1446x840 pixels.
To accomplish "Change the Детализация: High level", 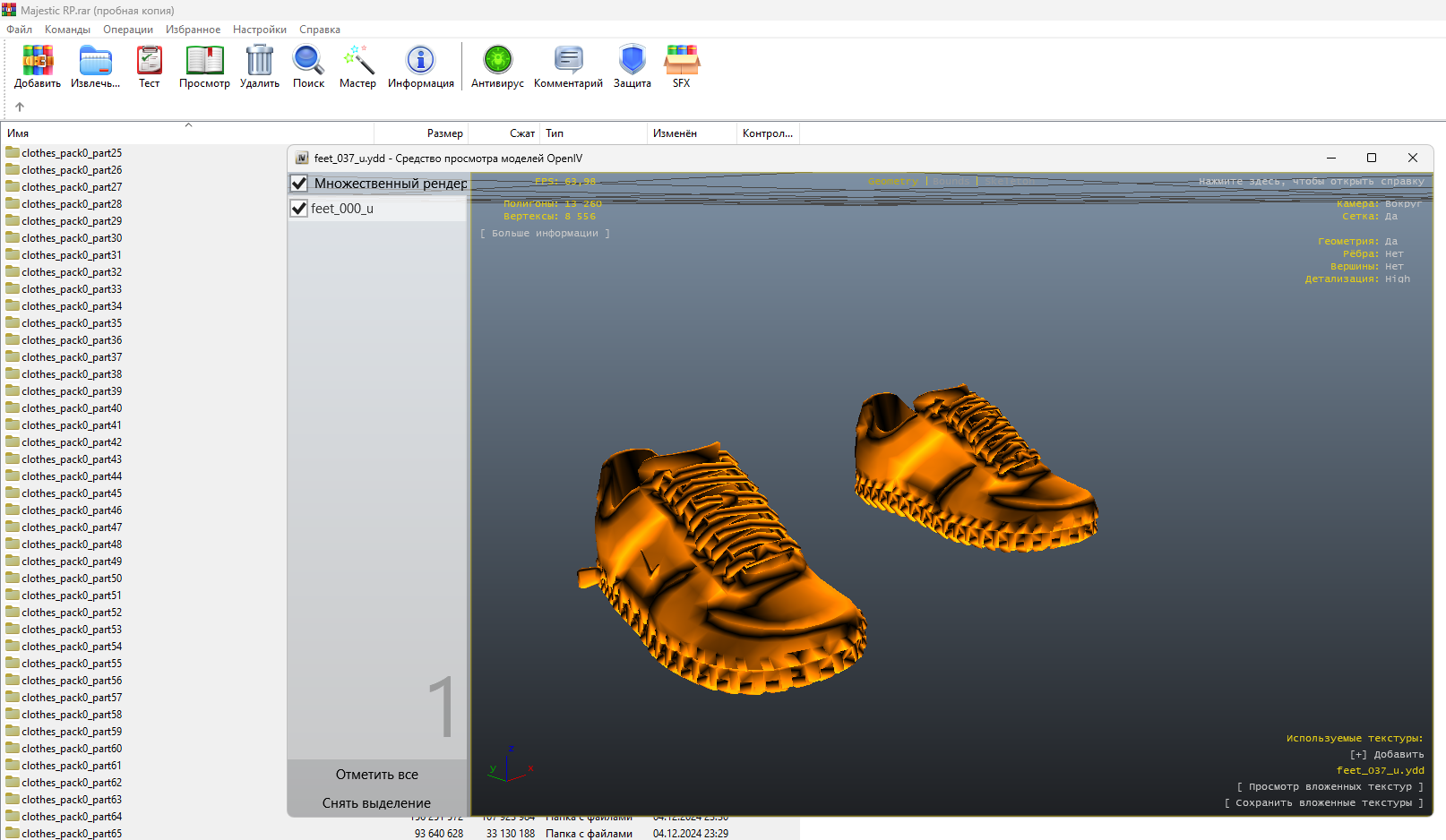I will click(1357, 279).
